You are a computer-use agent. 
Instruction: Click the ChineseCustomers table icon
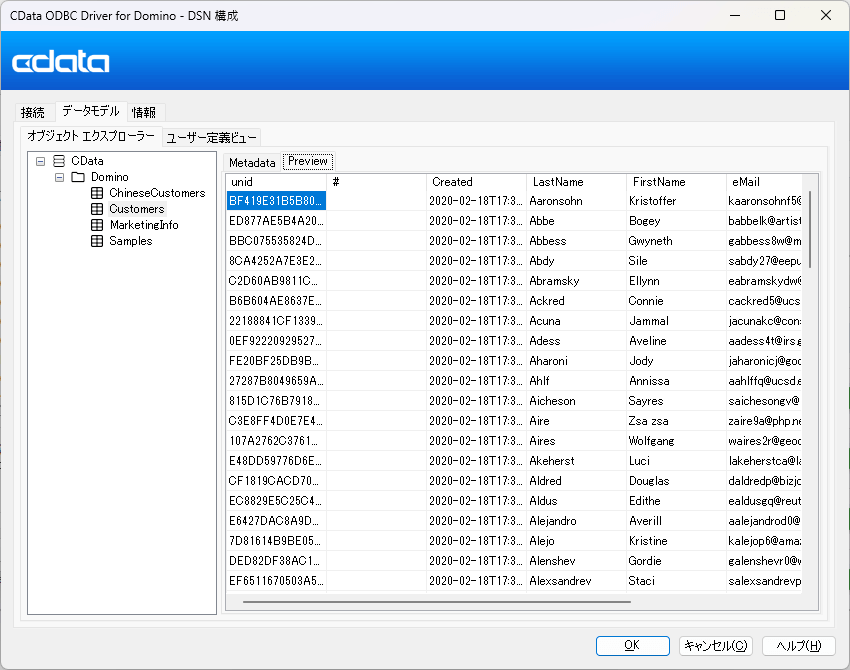[97, 193]
